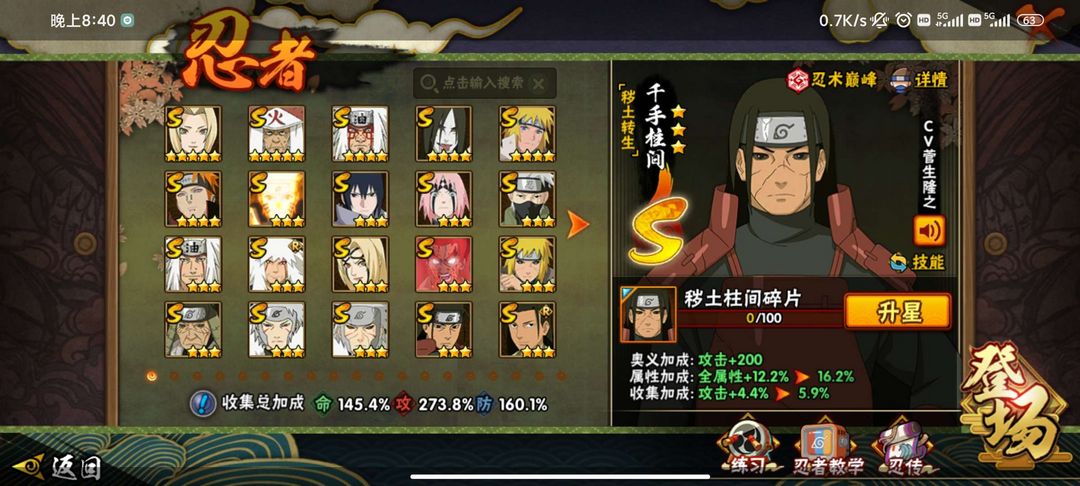Image resolution: width=1080 pixels, height=486 pixels.
Task: Expand next page with orange arrow
Action: coord(578,224)
